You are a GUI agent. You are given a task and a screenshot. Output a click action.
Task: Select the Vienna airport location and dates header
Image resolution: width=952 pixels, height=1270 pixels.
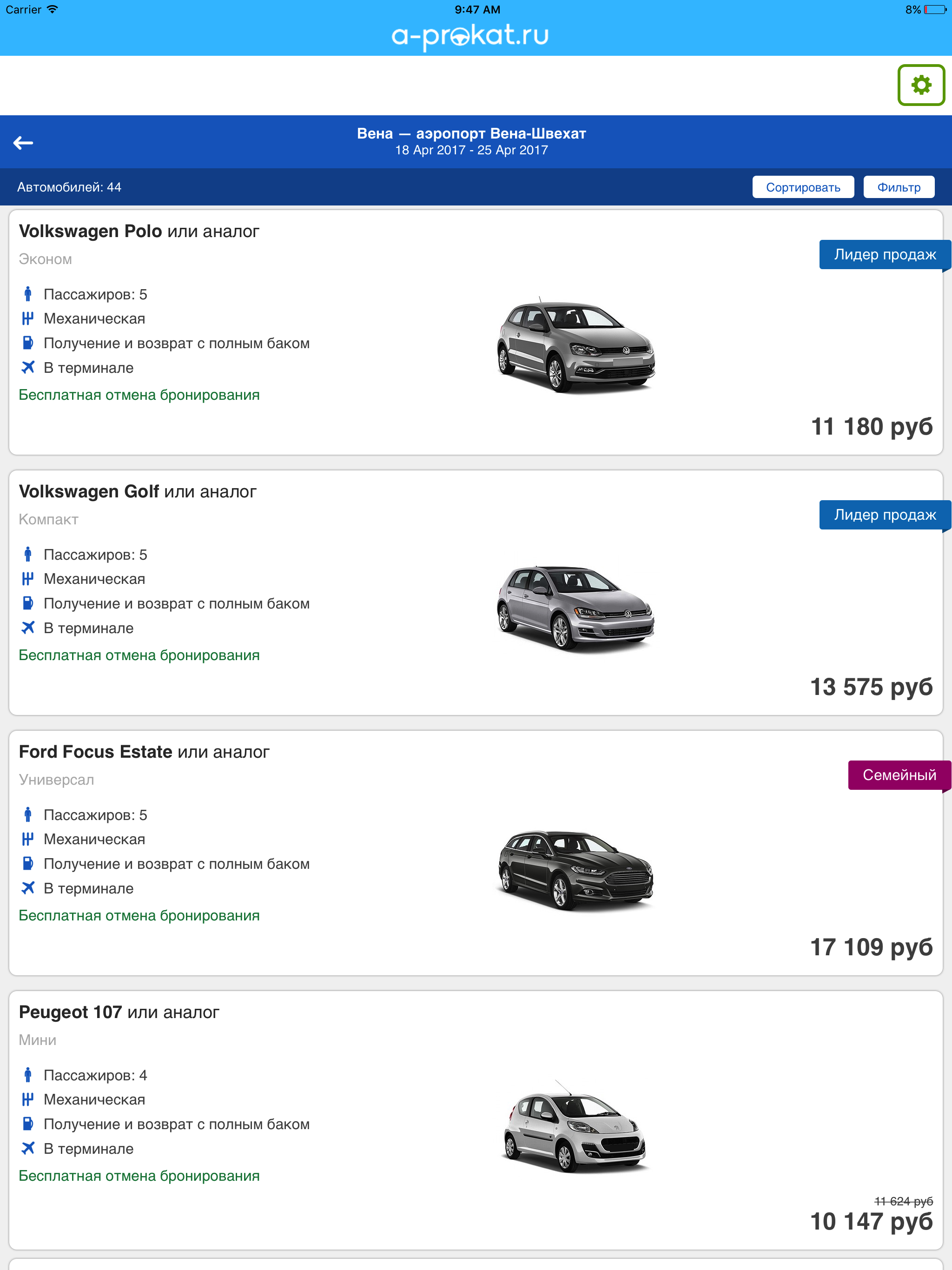471,141
